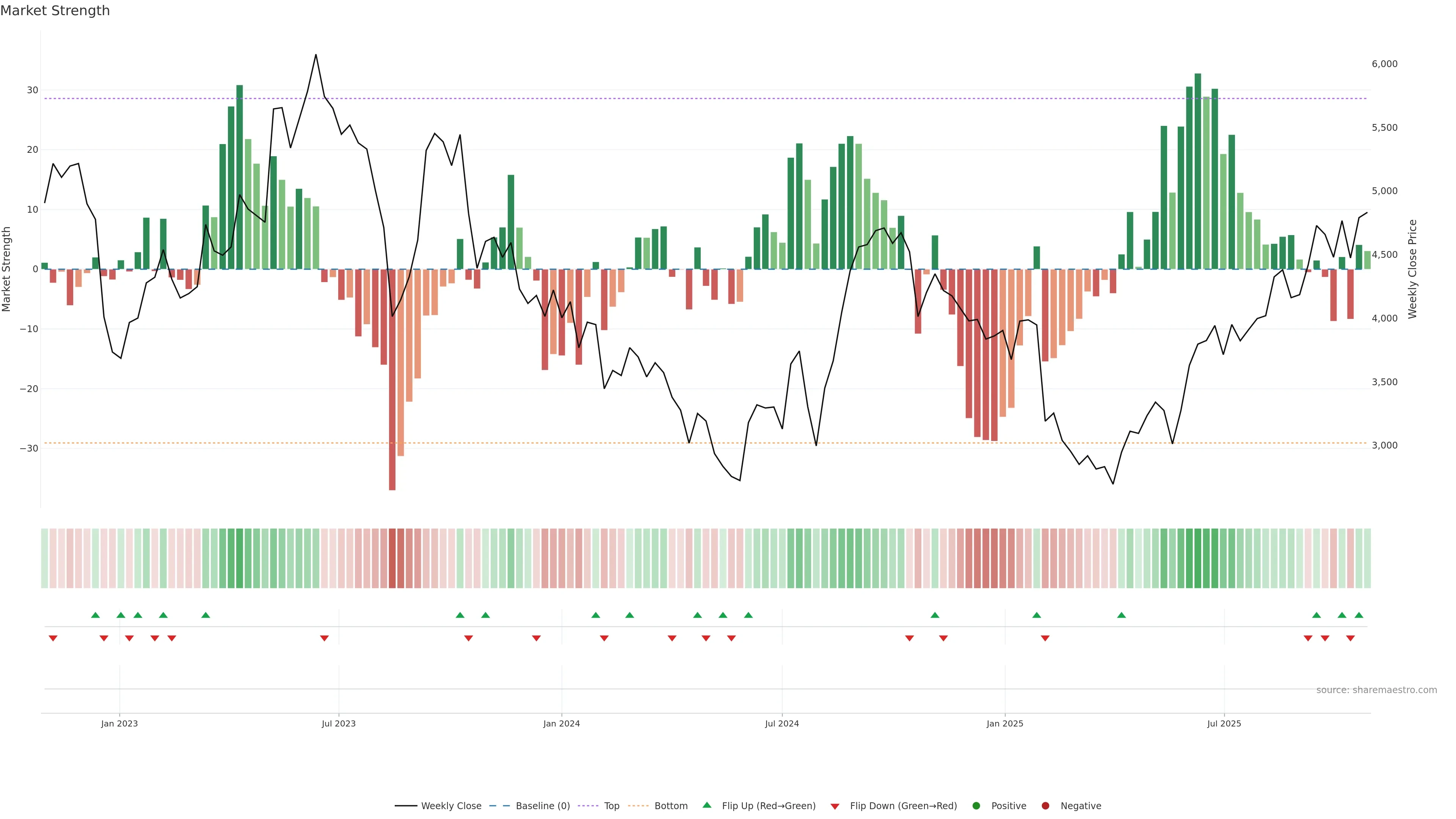Image resolution: width=1456 pixels, height=819 pixels.
Task: Click the Negative red circle legend marker
Action: (x=1045, y=806)
